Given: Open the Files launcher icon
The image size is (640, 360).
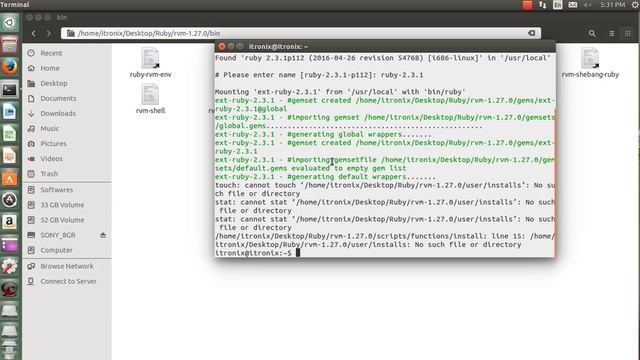Looking at the screenshot, I should (9, 44).
